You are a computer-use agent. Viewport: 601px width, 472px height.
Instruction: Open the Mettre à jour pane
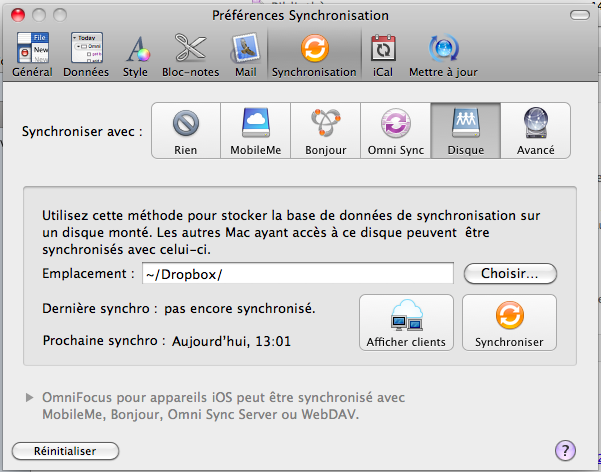click(x=443, y=55)
